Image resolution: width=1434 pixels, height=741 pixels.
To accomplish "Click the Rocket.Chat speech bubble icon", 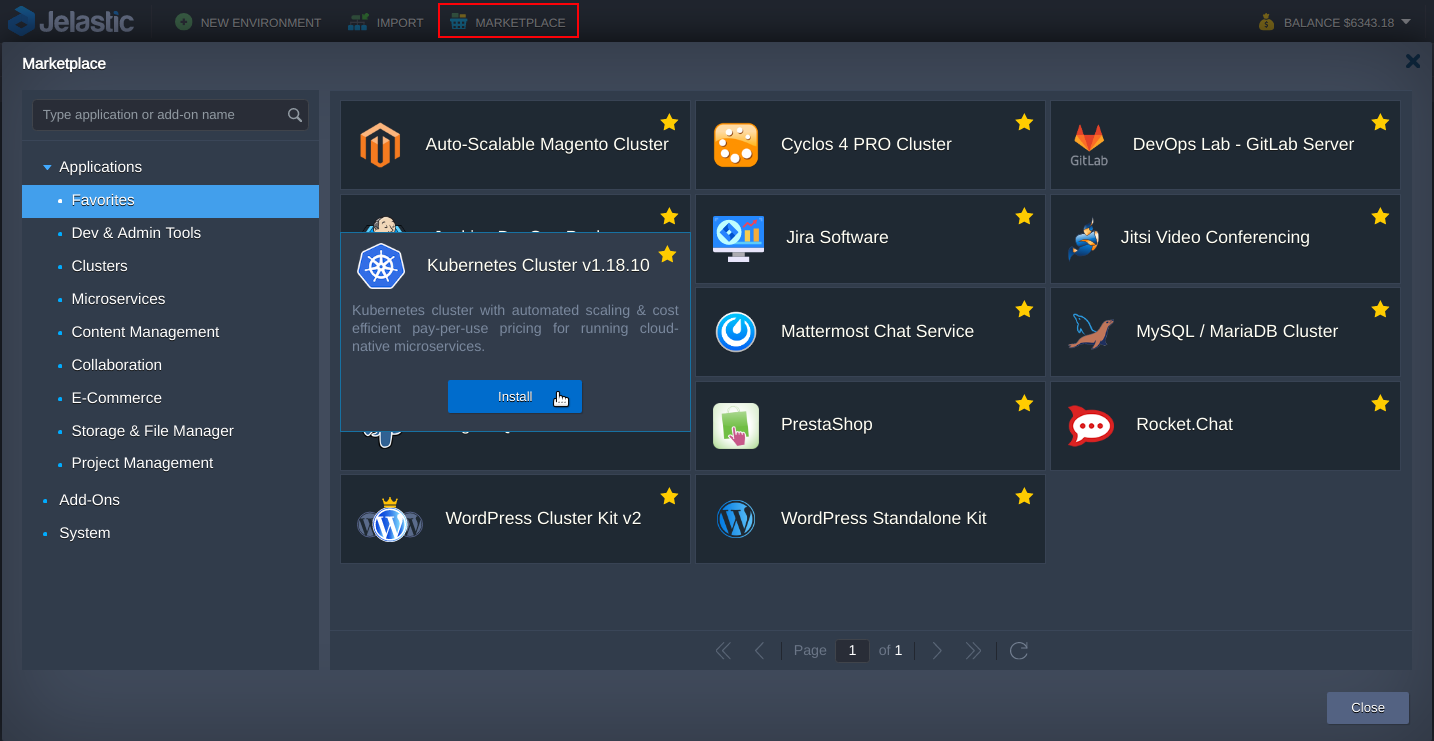I will click(x=1091, y=426).
